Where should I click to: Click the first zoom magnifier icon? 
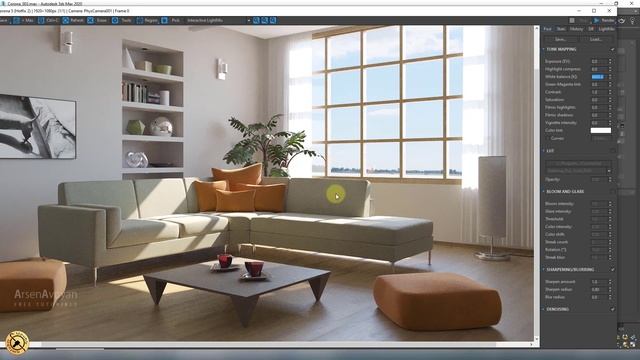coord(256,20)
